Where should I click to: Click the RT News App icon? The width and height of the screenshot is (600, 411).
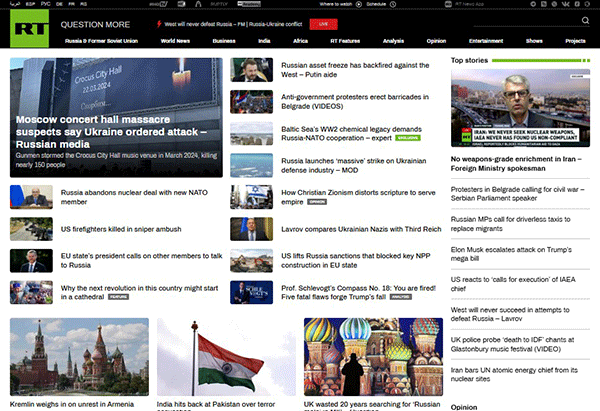tap(448, 4)
